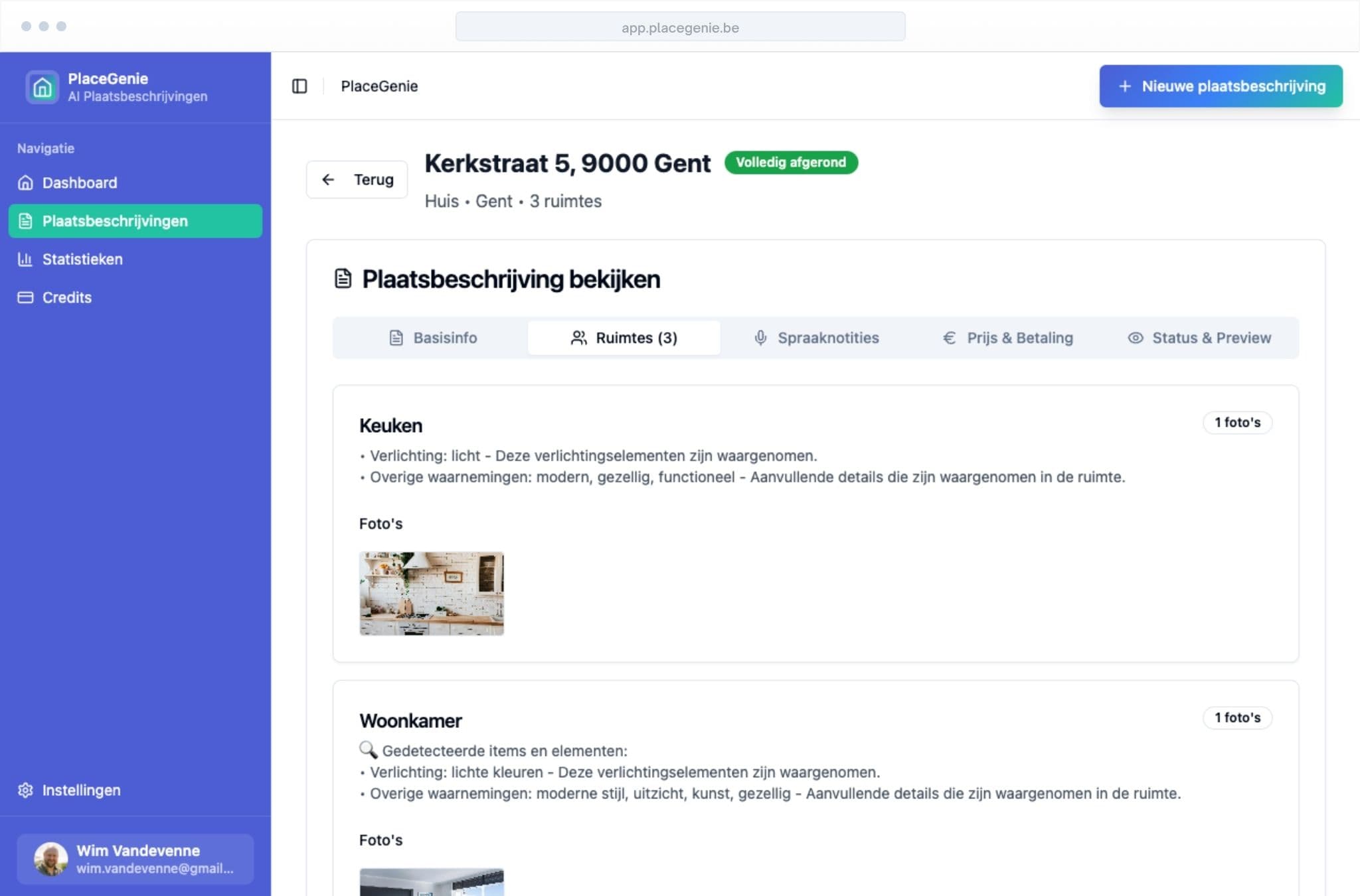Open the Status & Preview tab

coord(1199,338)
